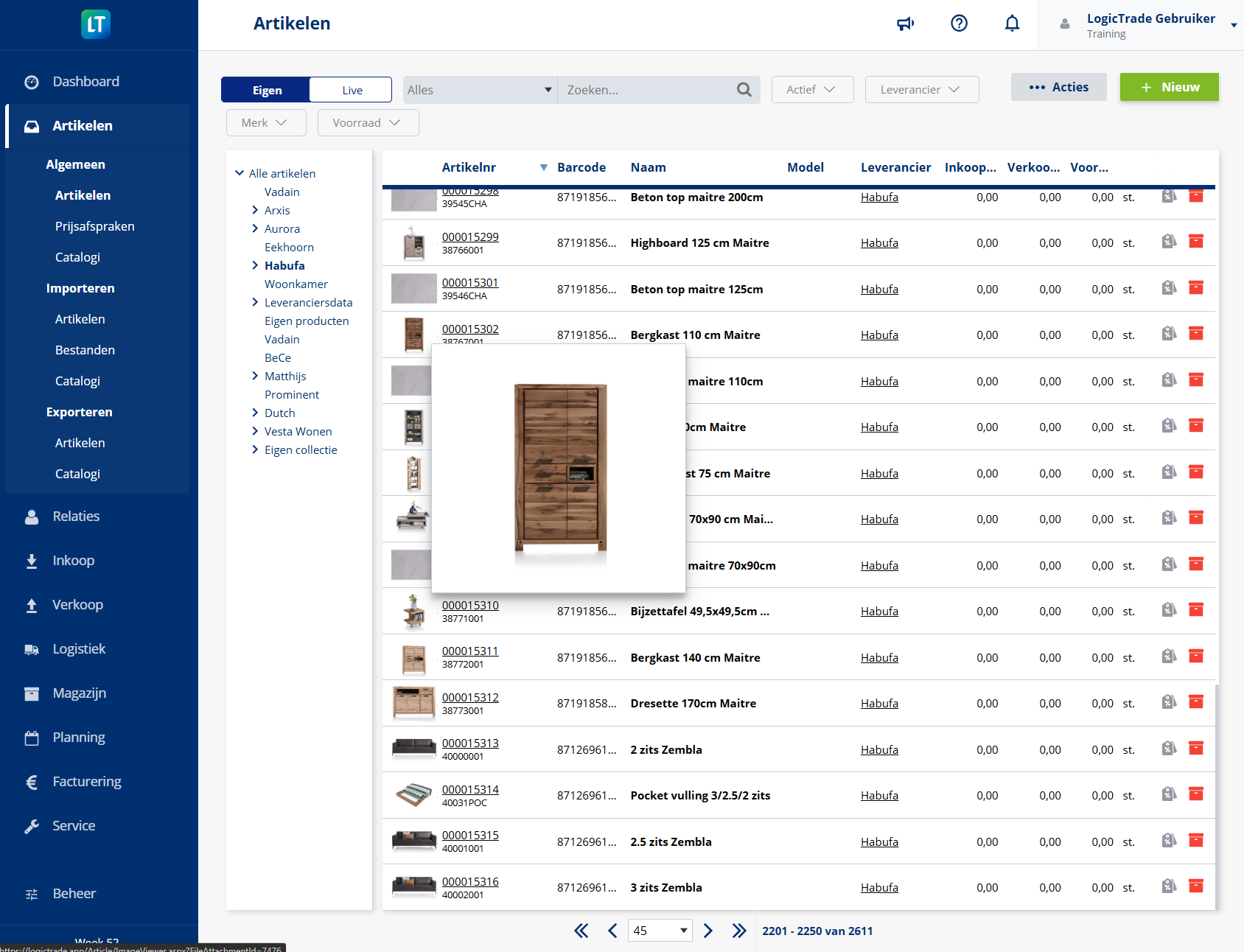This screenshot has width=1244, height=952.
Task: Select the Eigen view toggle
Action: pos(267,89)
